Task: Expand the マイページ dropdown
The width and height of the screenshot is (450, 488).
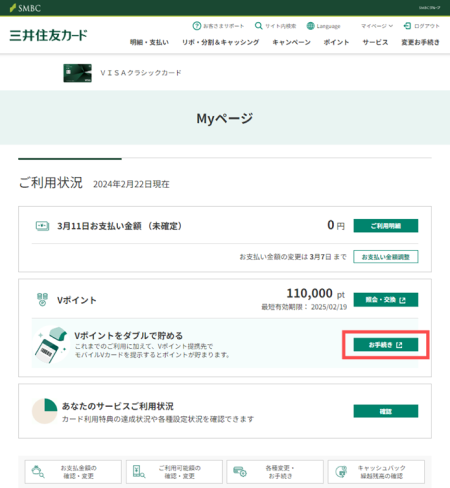Action: click(x=377, y=26)
